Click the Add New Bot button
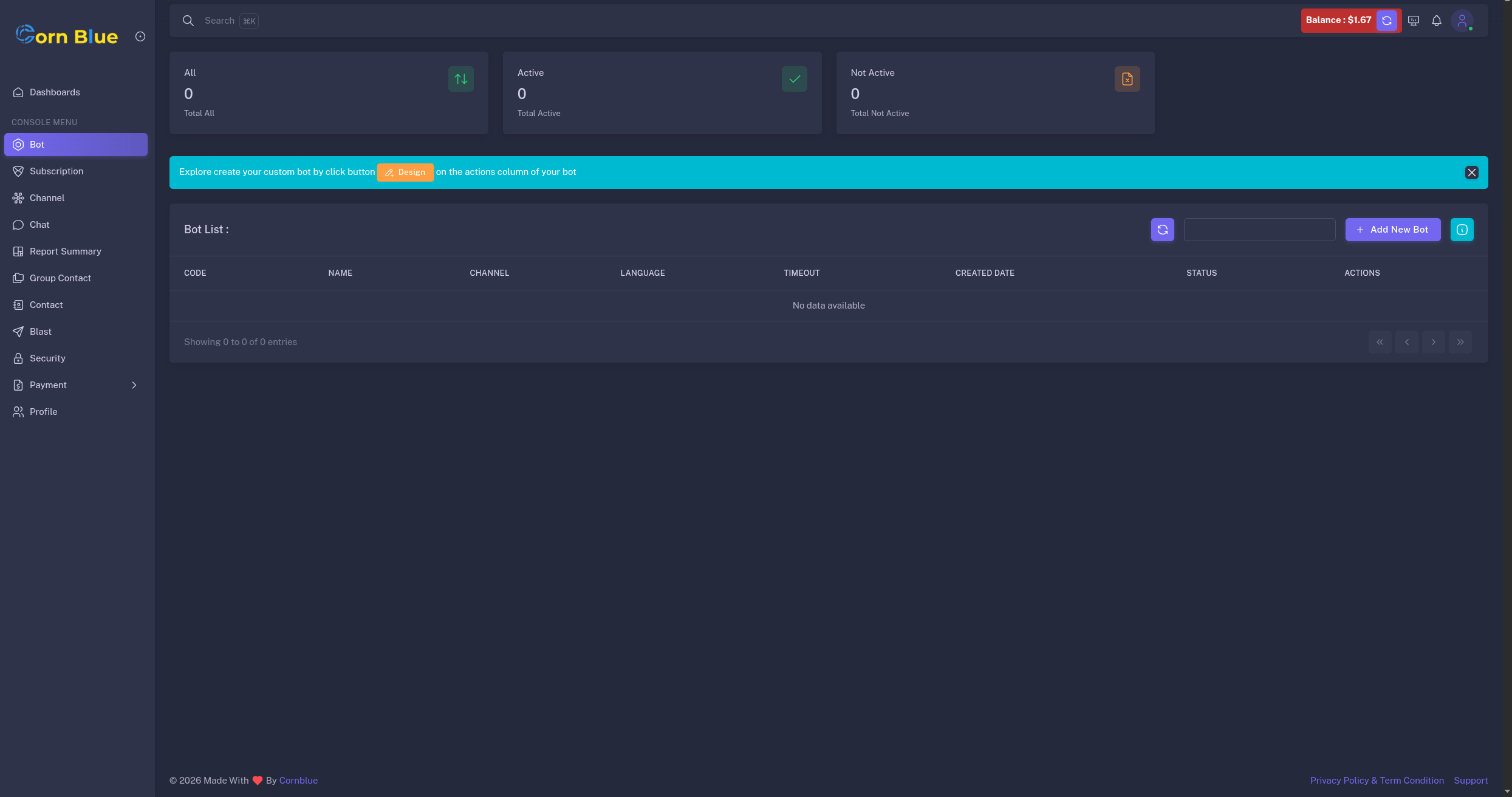1512x797 pixels. pyautogui.click(x=1392, y=230)
